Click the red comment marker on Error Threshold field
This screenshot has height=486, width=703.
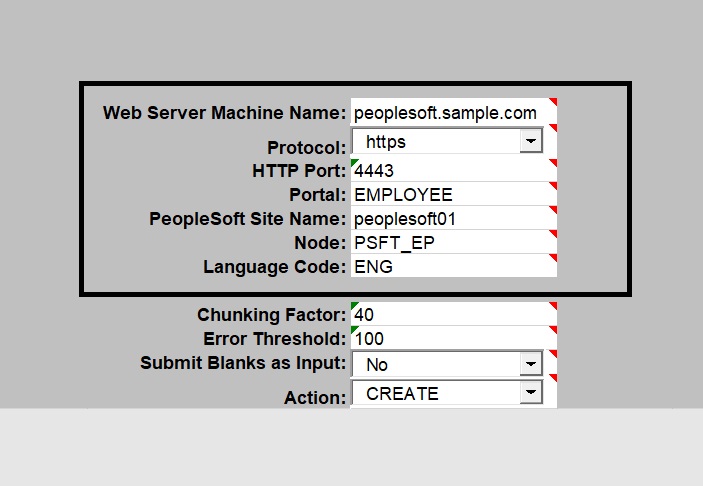[x=554, y=330]
